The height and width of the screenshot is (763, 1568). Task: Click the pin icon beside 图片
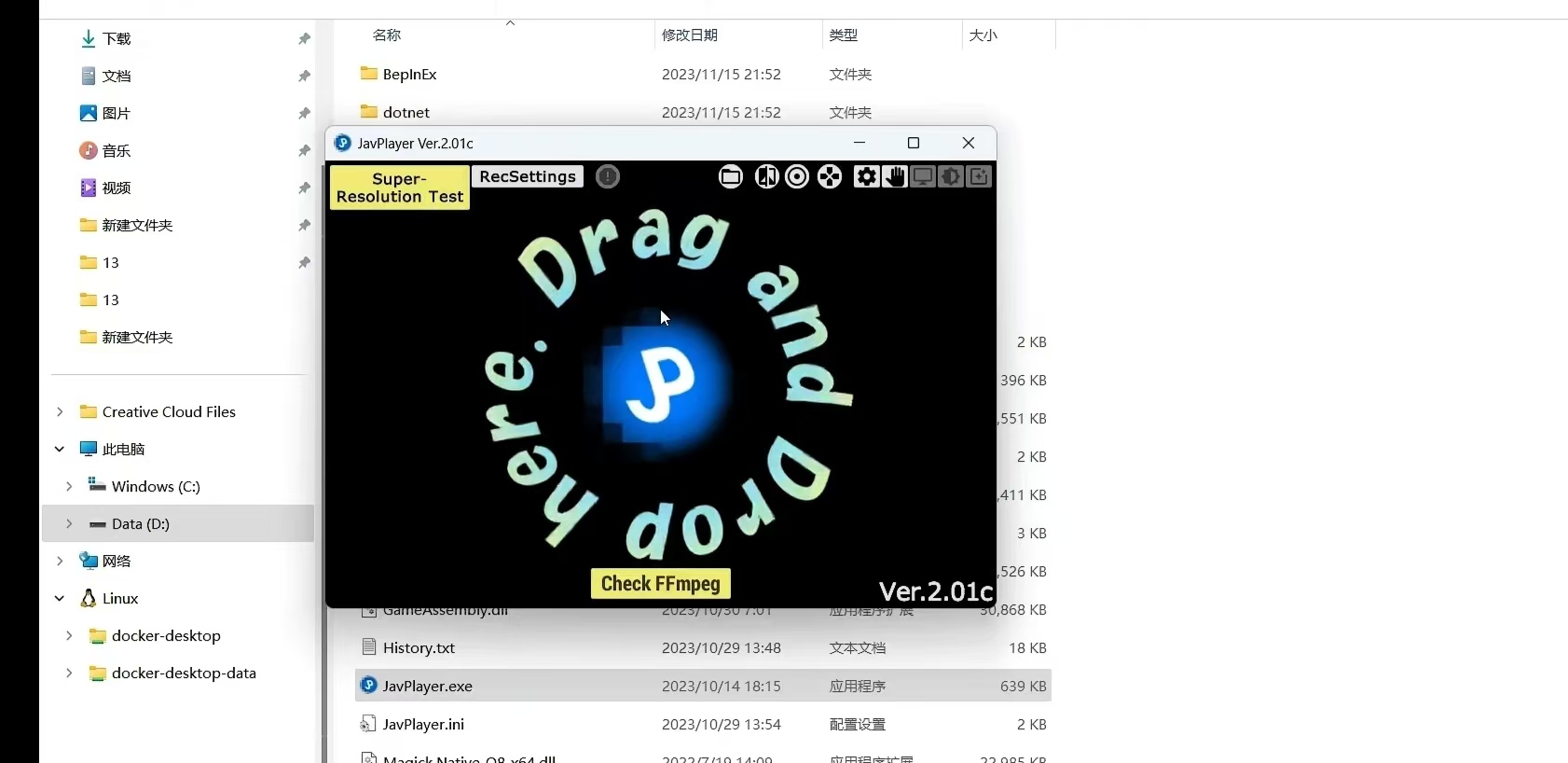304,113
